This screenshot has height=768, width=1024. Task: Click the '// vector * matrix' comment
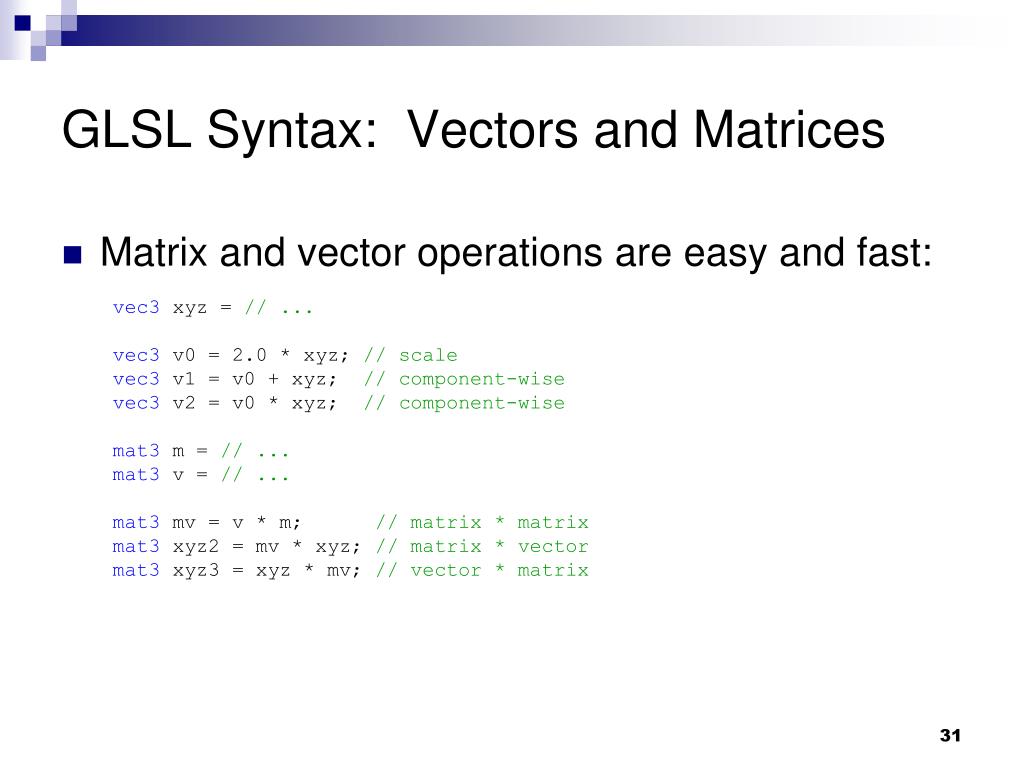(x=482, y=571)
